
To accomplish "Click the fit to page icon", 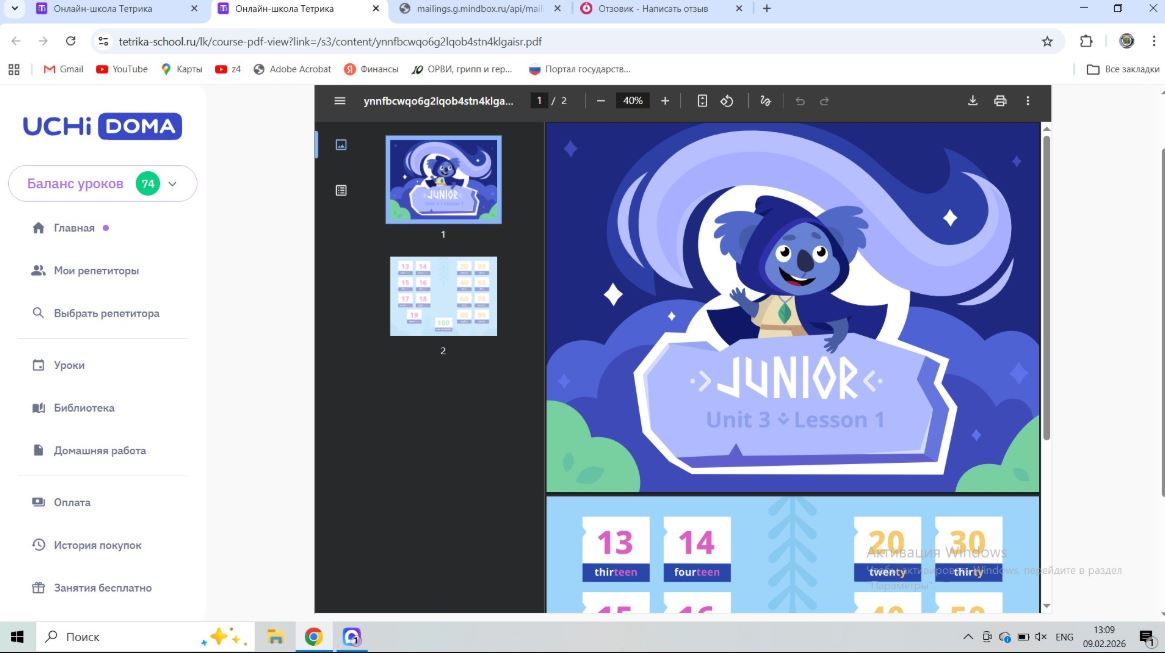I will (x=702, y=101).
